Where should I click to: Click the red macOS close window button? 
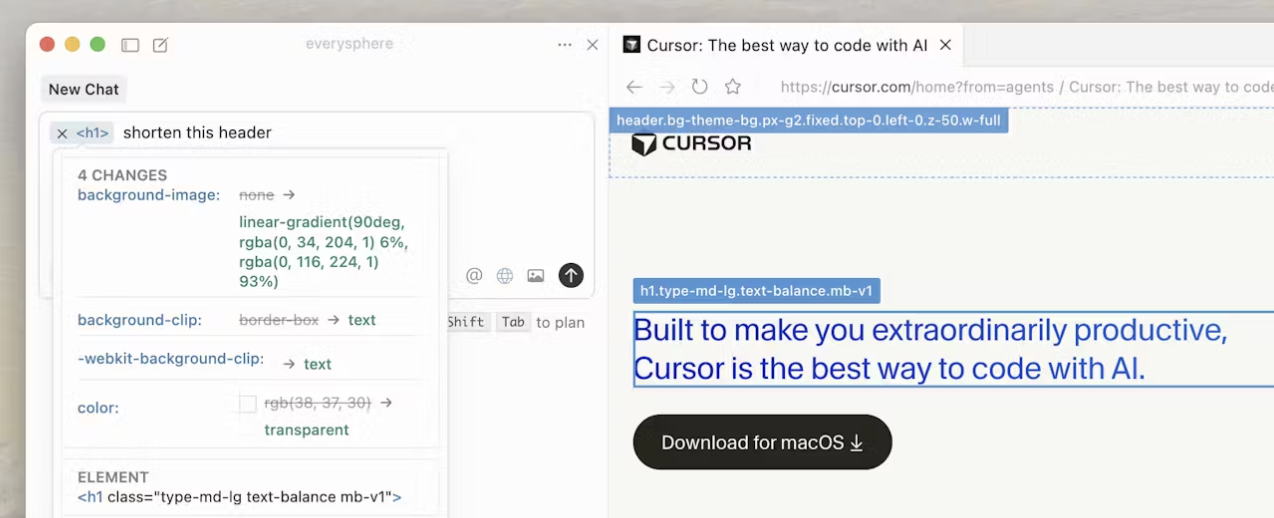tap(47, 44)
